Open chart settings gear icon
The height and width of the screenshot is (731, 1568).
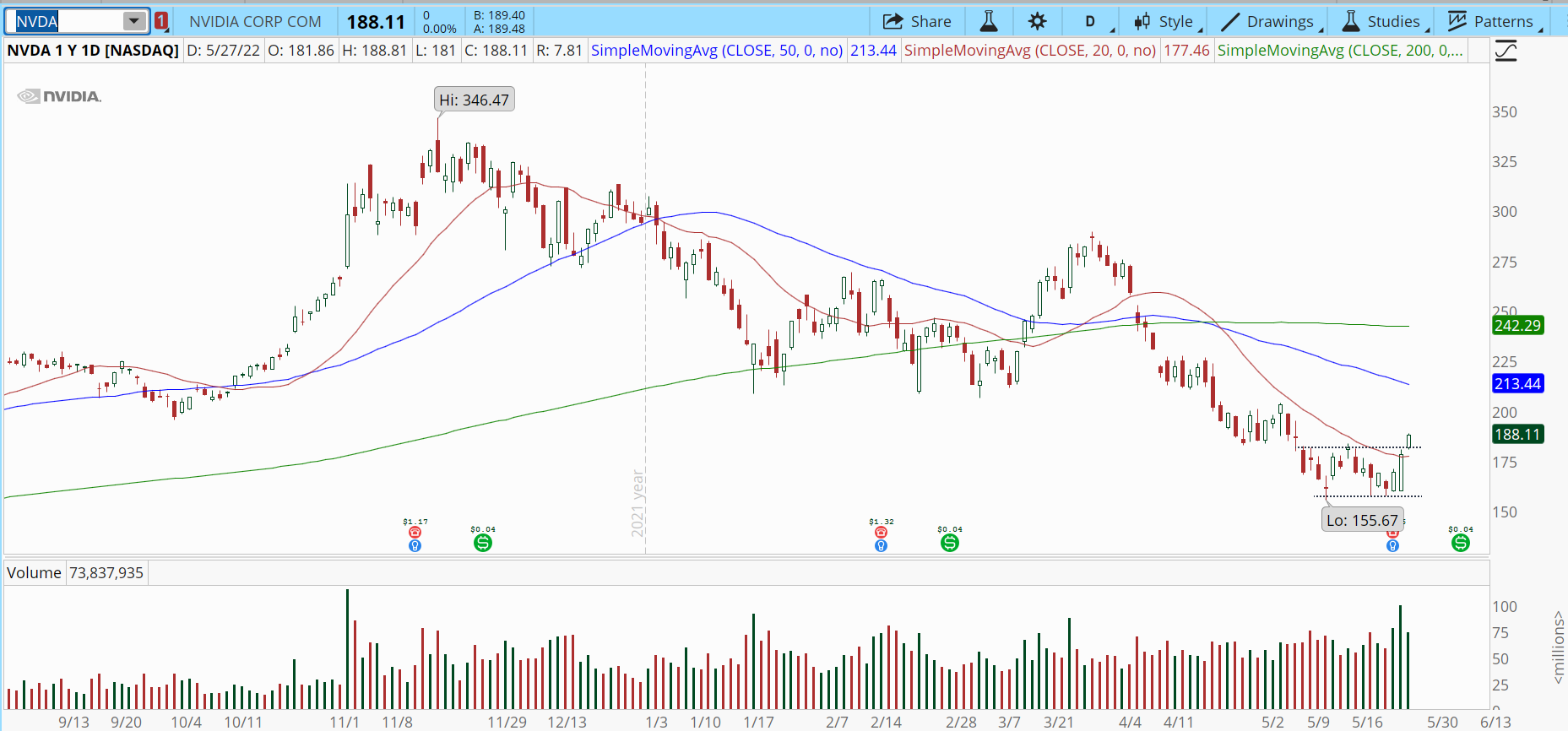point(1037,22)
